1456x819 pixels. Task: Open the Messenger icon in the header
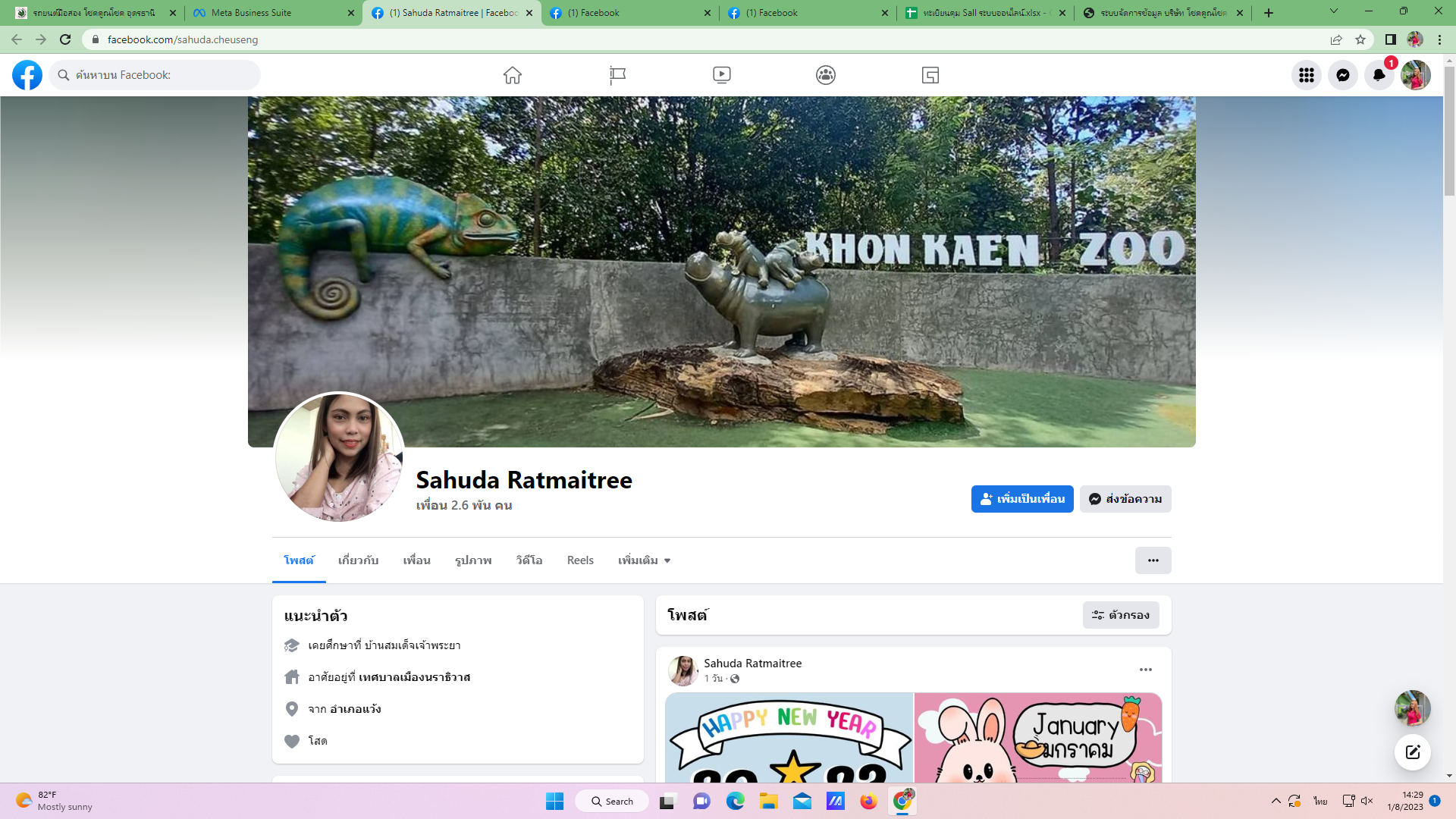point(1342,75)
